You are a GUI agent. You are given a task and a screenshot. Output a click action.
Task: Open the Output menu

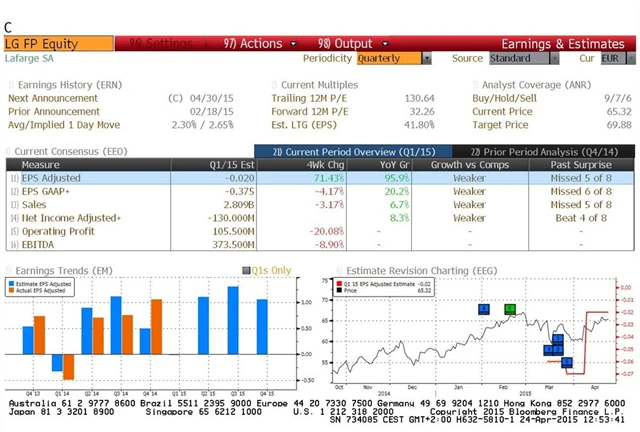tap(345, 44)
